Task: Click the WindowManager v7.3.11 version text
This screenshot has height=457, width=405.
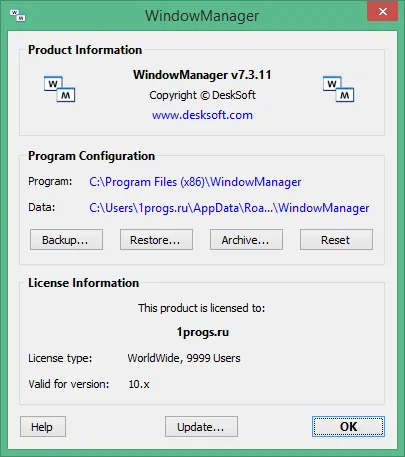Action: click(x=202, y=75)
